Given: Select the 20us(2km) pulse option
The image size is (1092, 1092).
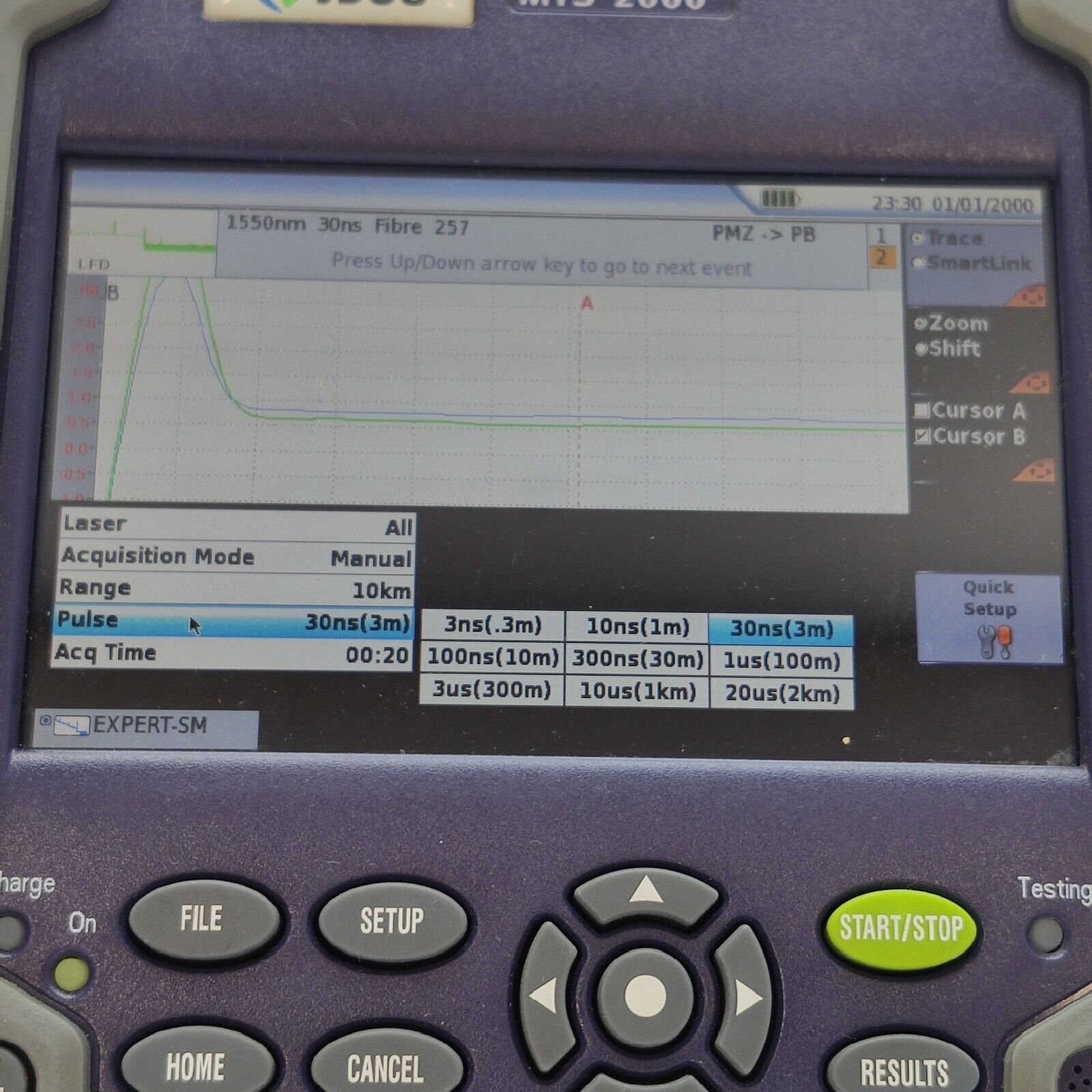Looking at the screenshot, I should (781, 693).
